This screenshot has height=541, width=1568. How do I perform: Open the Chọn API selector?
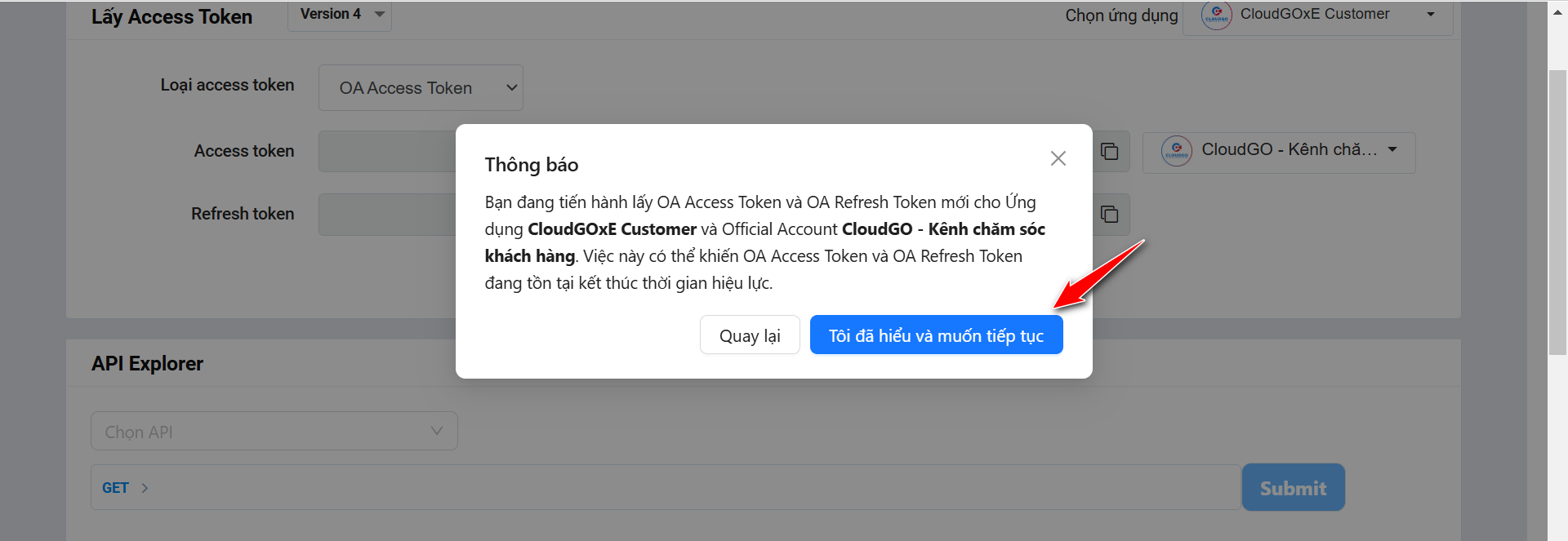274,431
